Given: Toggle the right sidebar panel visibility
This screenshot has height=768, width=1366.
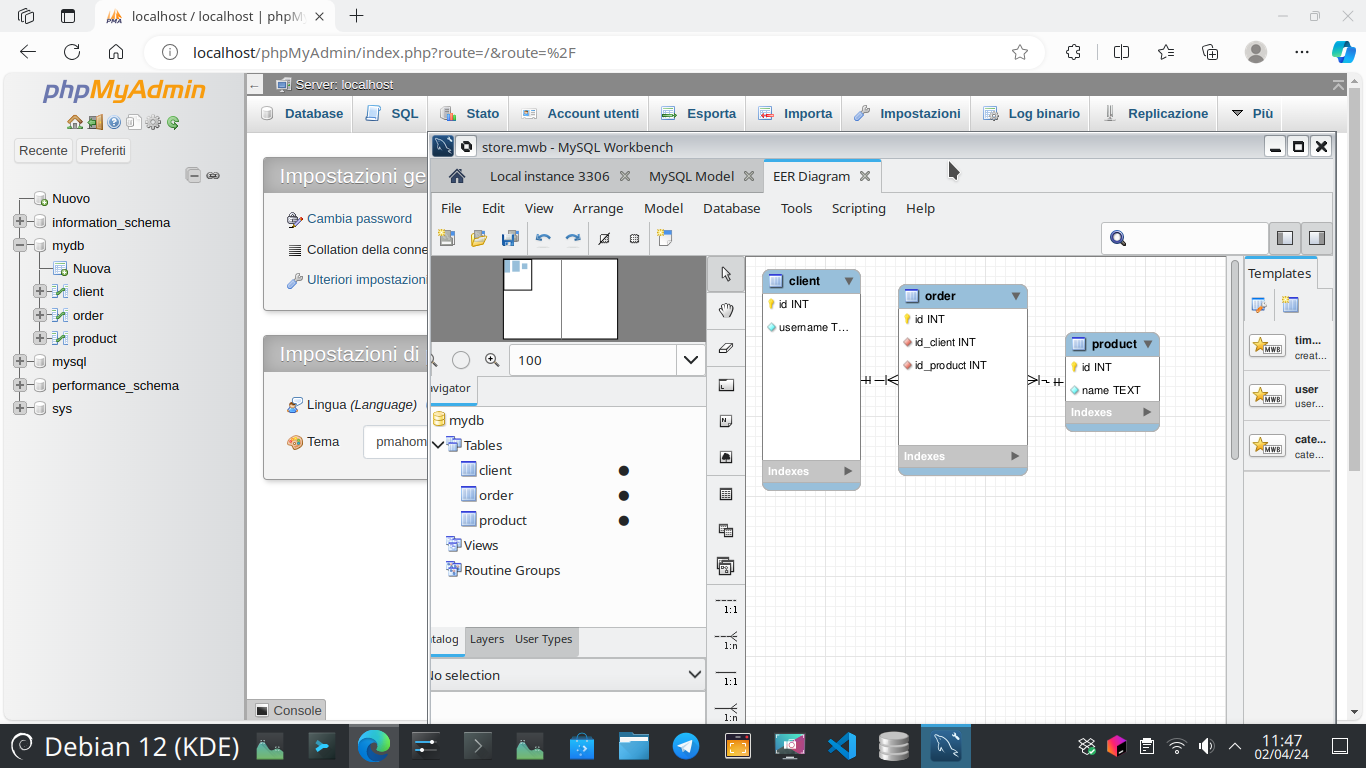Looking at the screenshot, I should [x=1317, y=238].
